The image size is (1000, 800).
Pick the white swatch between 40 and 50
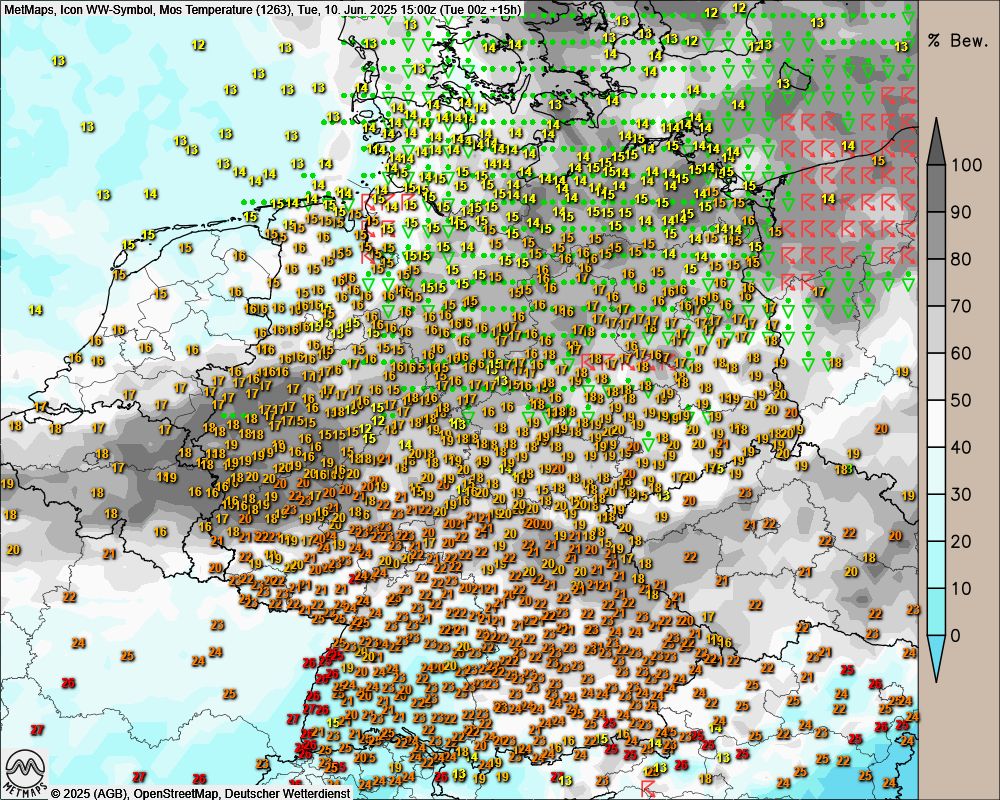coord(936,423)
